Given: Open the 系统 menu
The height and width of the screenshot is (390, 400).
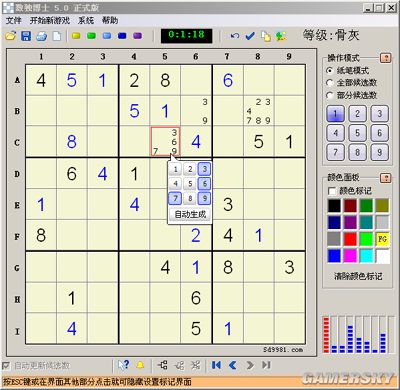Looking at the screenshot, I should 86,20.
